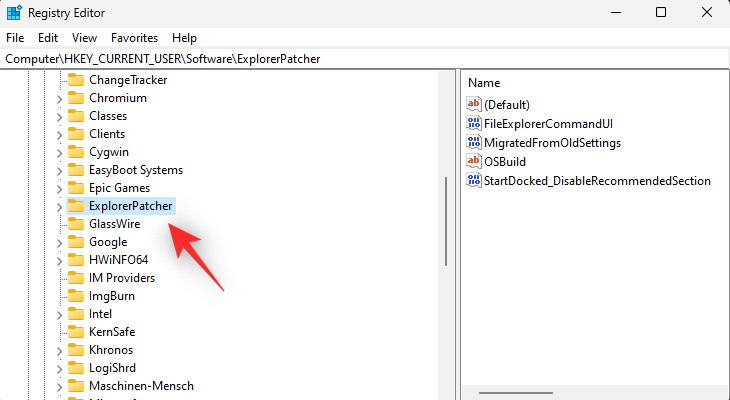Open the Edit menu
The image size is (730, 400).
pos(48,38)
